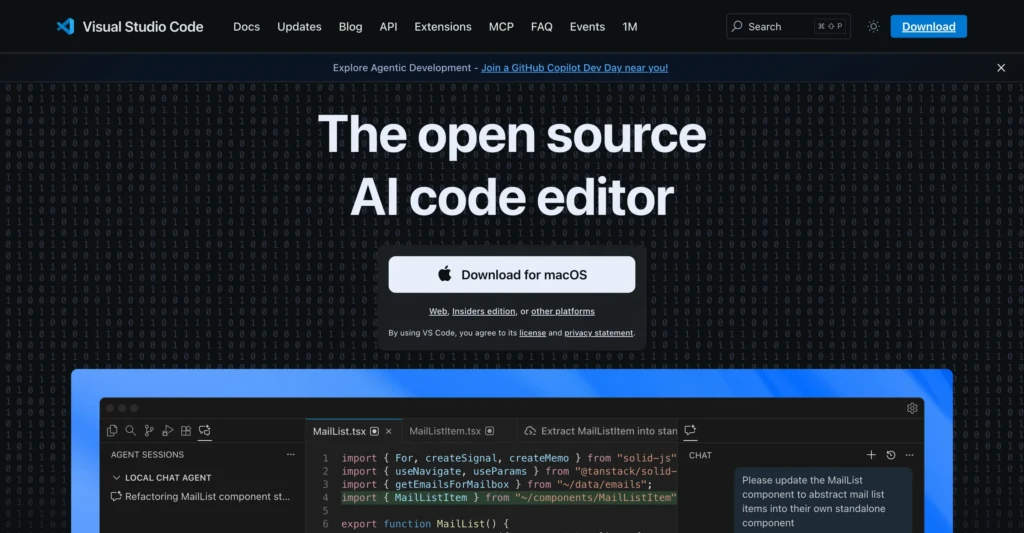Click code line 'export function MailList() {'

pyautogui.click(x=424, y=524)
